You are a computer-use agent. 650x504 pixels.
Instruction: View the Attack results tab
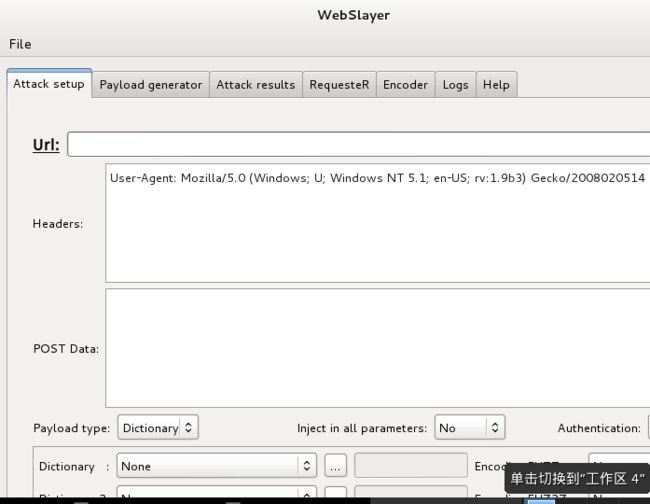256,85
